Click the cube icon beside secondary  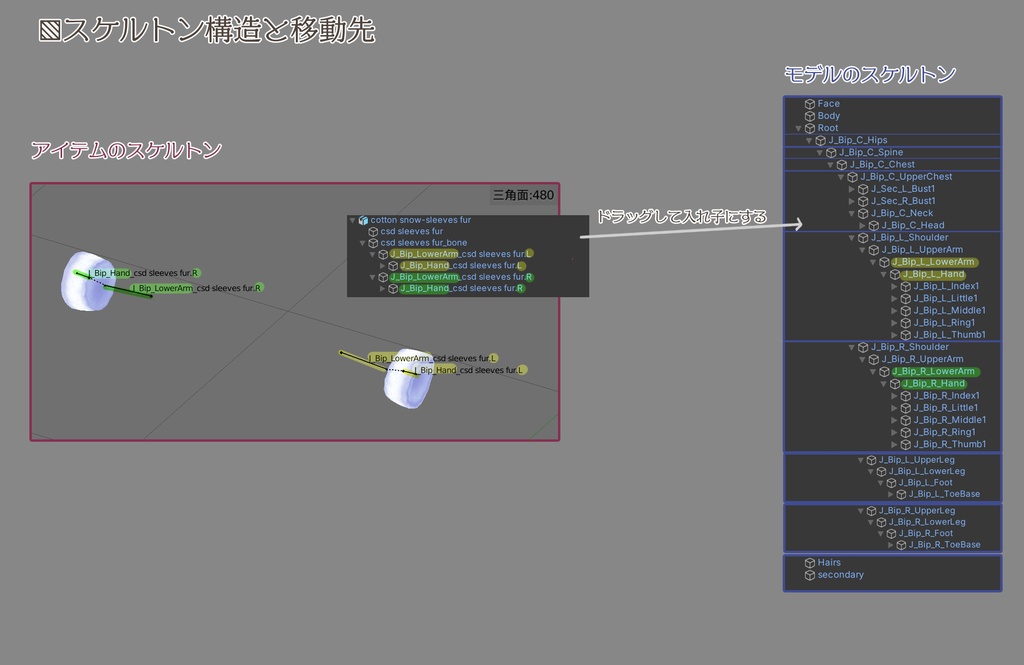click(x=810, y=576)
